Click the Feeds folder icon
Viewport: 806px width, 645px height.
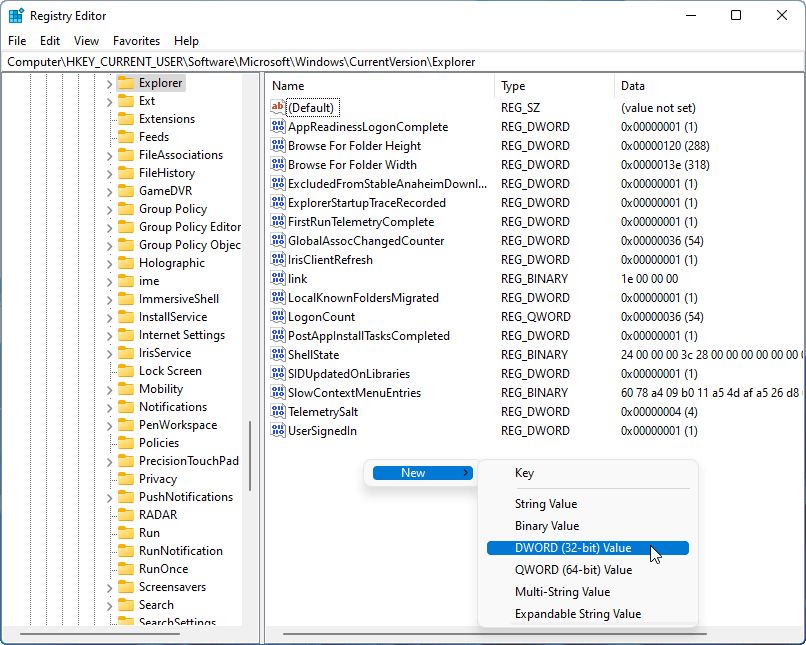pyautogui.click(x=126, y=137)
